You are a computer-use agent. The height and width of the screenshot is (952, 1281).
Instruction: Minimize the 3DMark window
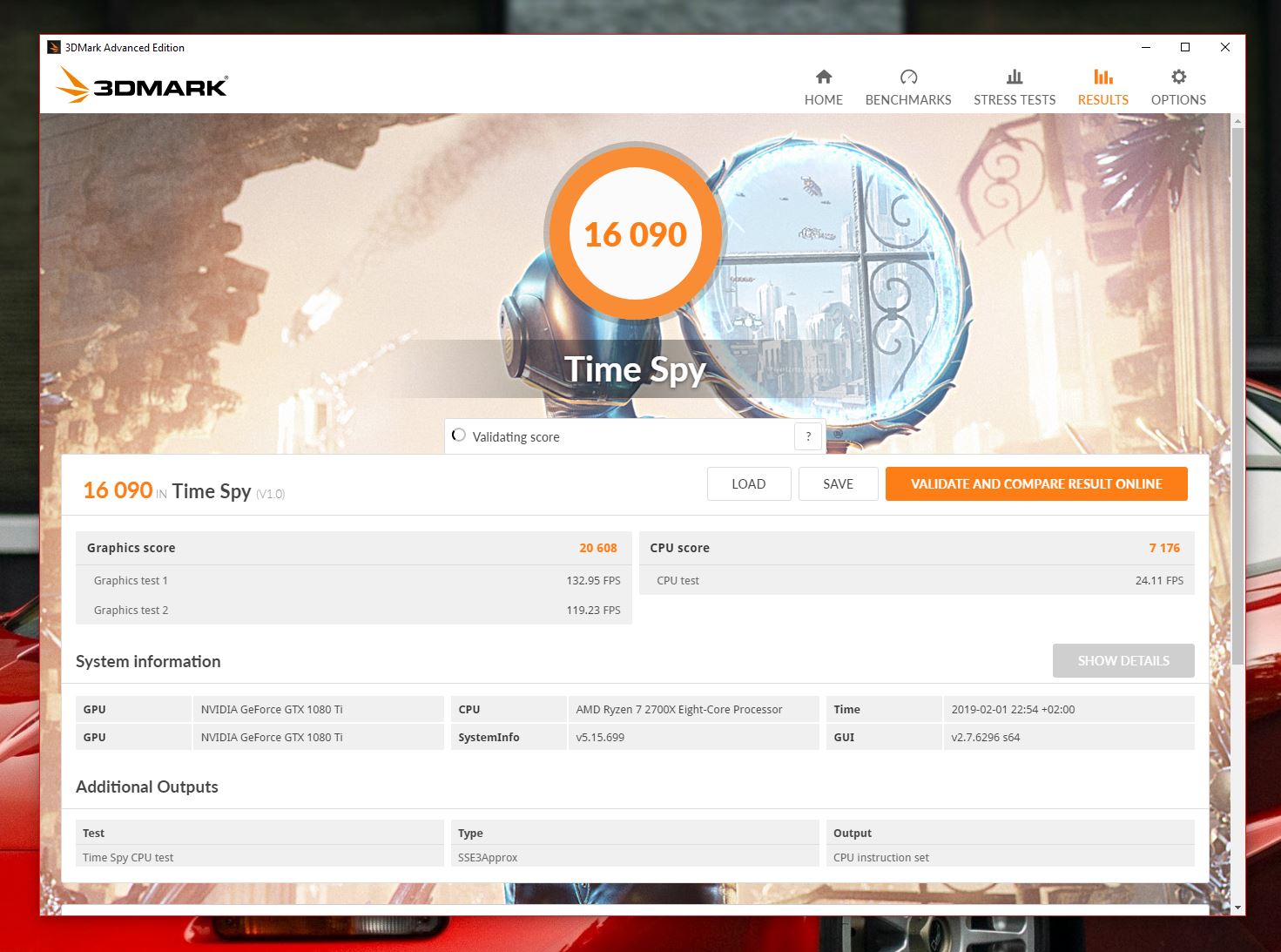tap(1145, 47)
